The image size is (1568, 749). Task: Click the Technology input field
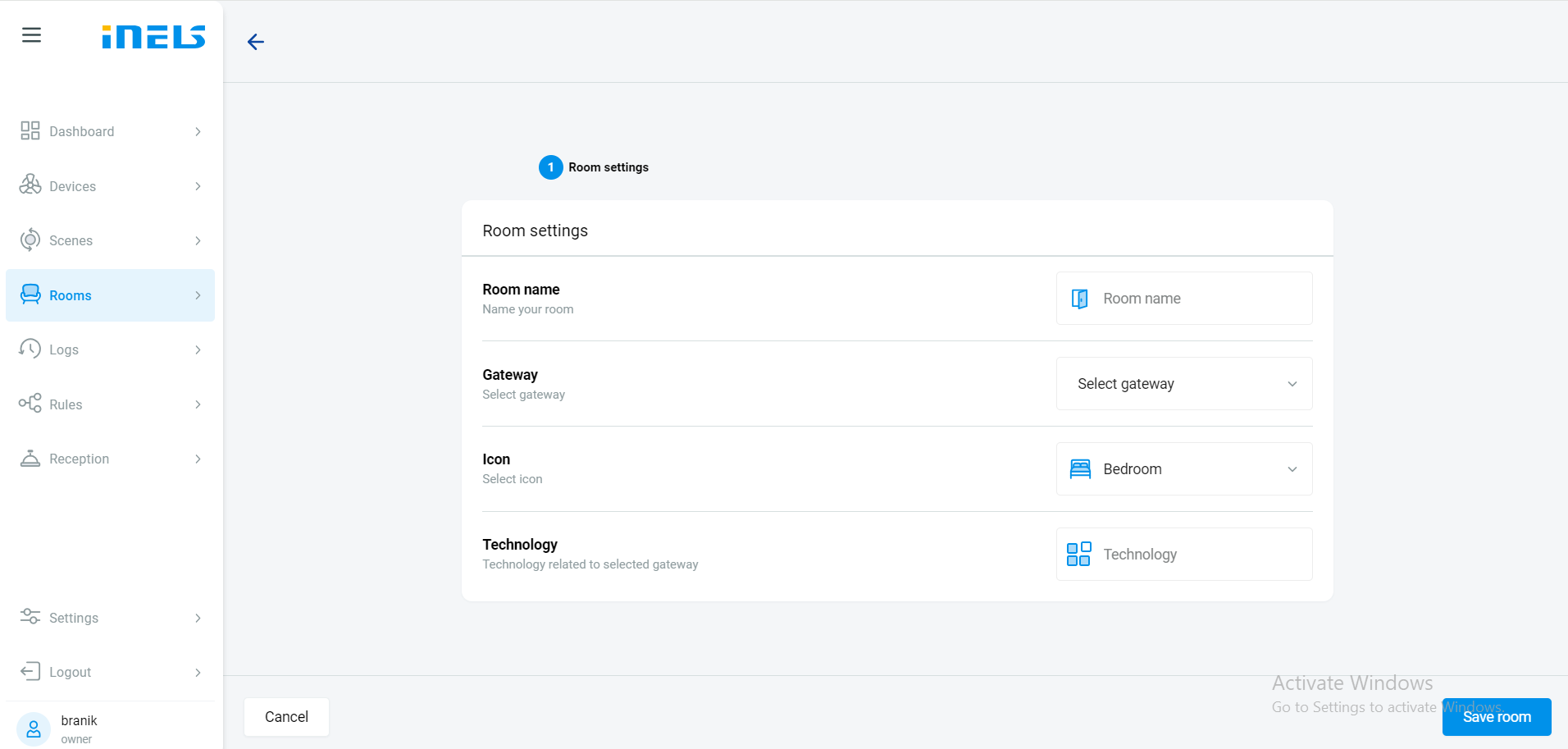pyautogui.click(x=1197, y=555)
